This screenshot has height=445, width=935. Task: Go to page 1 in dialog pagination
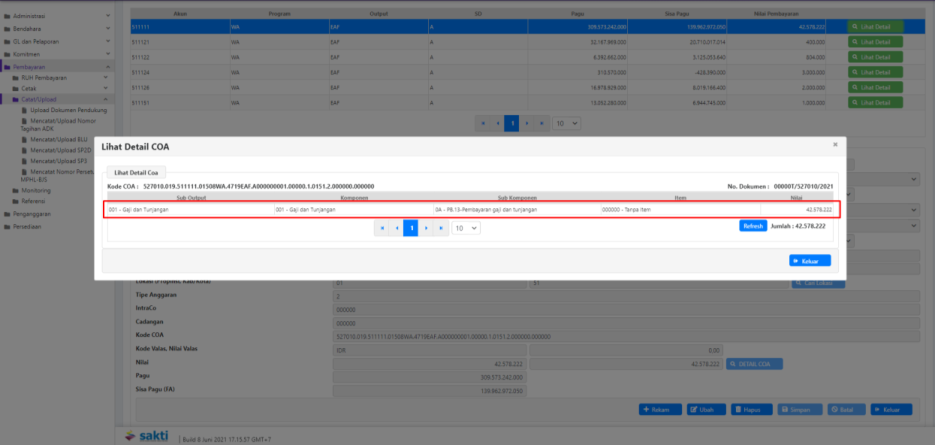(x=410, y=228)
